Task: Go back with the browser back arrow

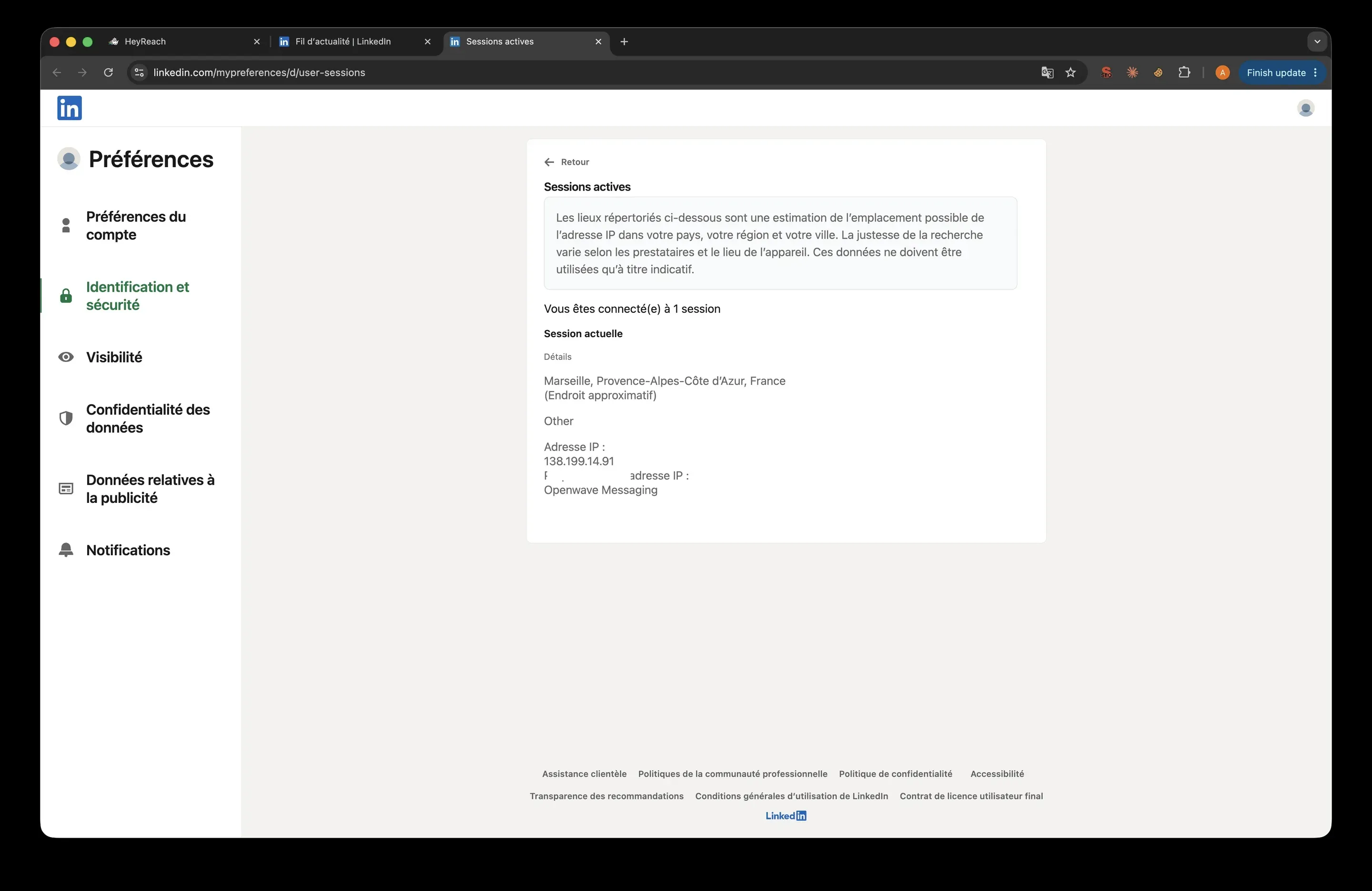Action: pos(57,72)
